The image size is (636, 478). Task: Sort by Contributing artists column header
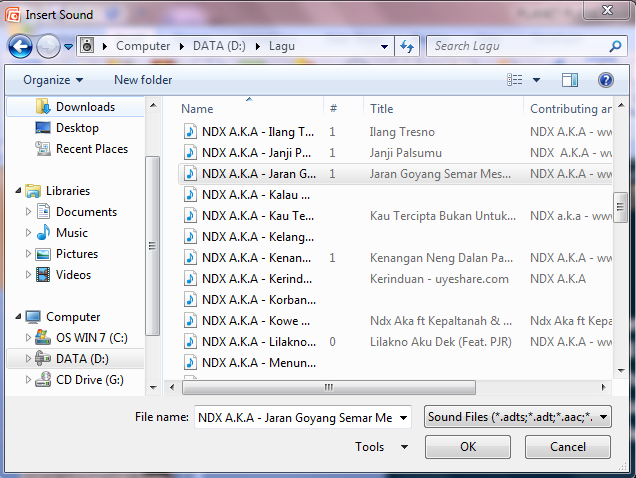(x=568, y=109)
